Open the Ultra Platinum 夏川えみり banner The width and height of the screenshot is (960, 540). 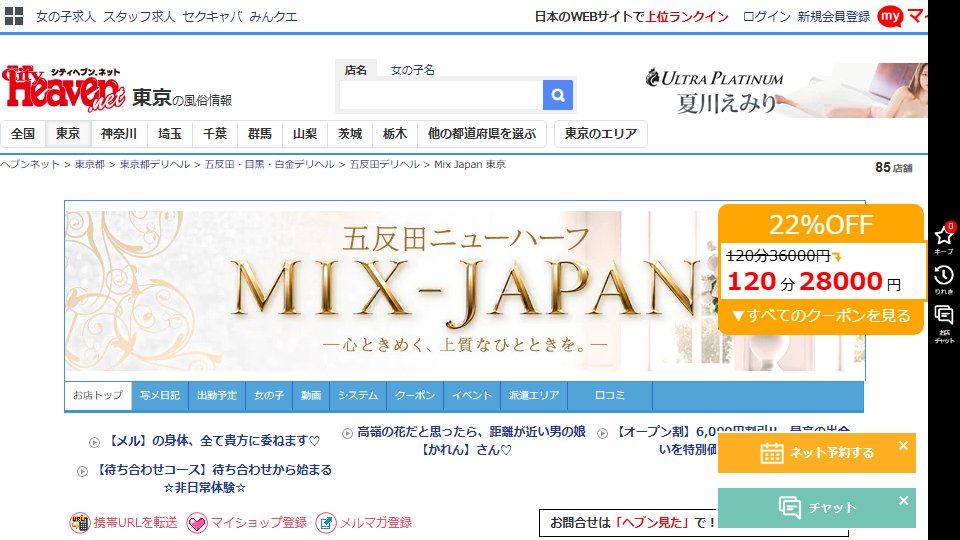pos(785,91)
